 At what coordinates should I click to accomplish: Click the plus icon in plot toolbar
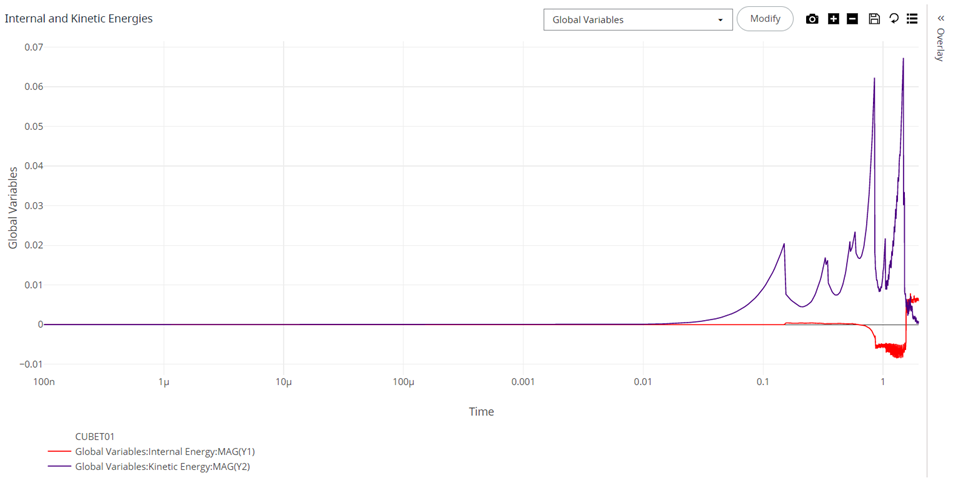[833, 19]
